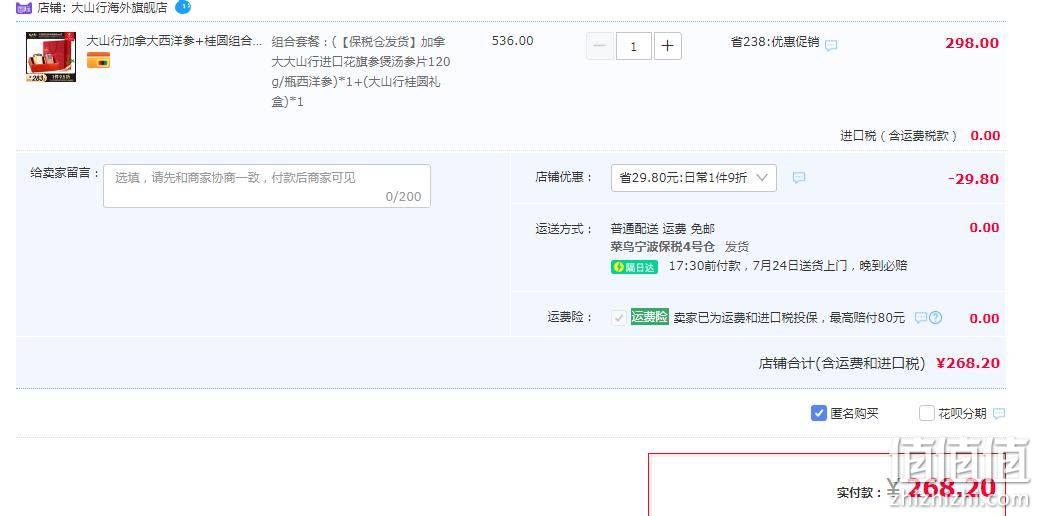The height and width of the screenshot is (516, 1039).
Task: Click the unit price 536.00
Action: [512, 40]
